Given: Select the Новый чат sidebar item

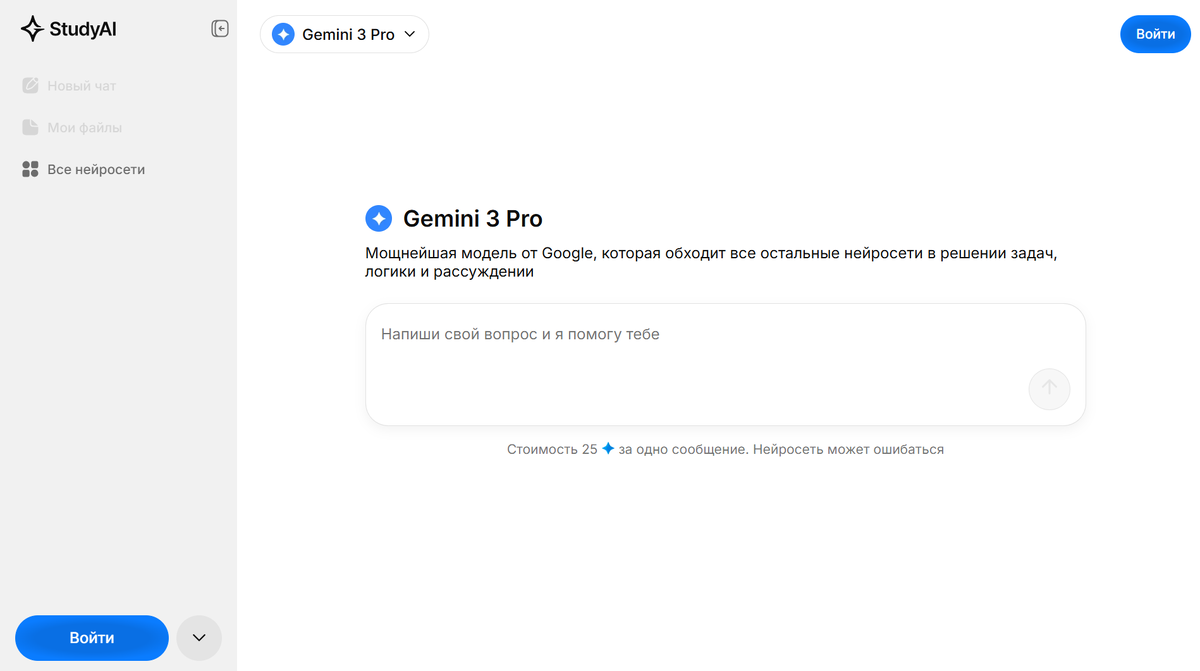Looking at the screenshot, I should click(82, 86).
